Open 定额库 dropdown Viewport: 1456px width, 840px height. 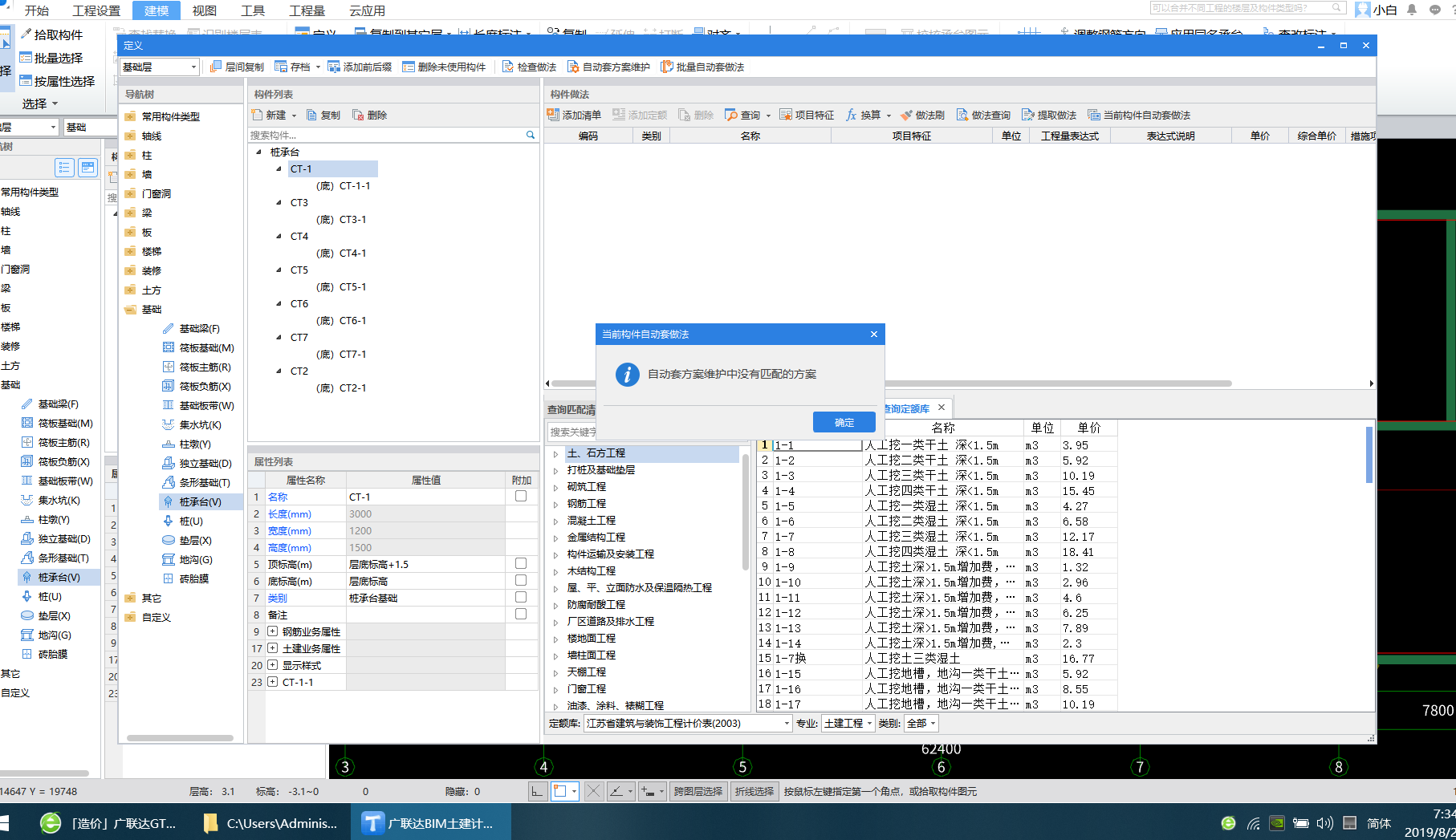689,723
